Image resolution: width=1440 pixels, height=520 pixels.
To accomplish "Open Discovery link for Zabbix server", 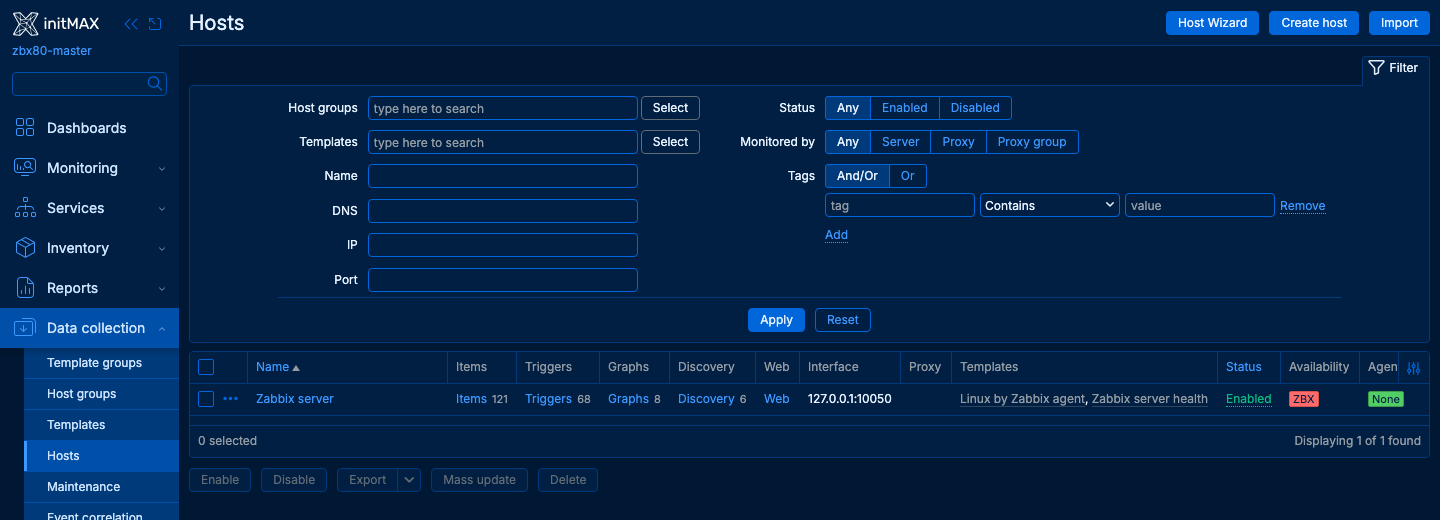I will (x=706, y=399).
